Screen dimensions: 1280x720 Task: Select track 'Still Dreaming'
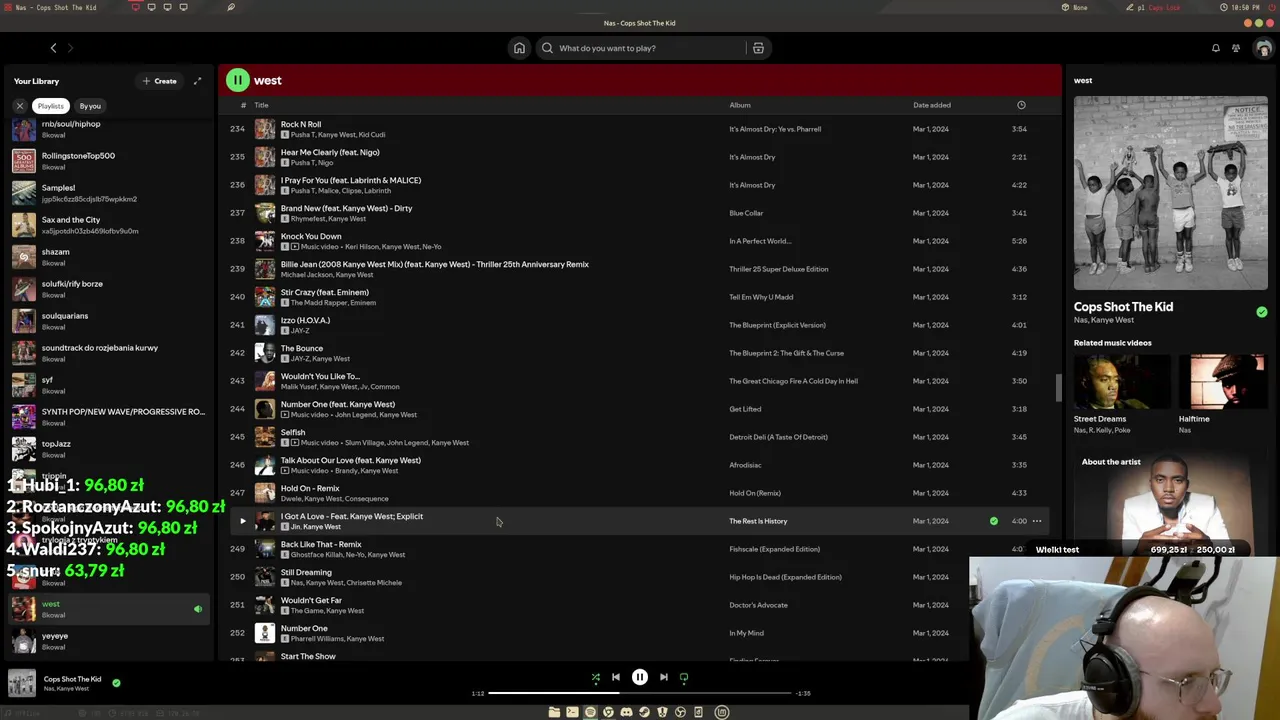(x=640, y=577)
